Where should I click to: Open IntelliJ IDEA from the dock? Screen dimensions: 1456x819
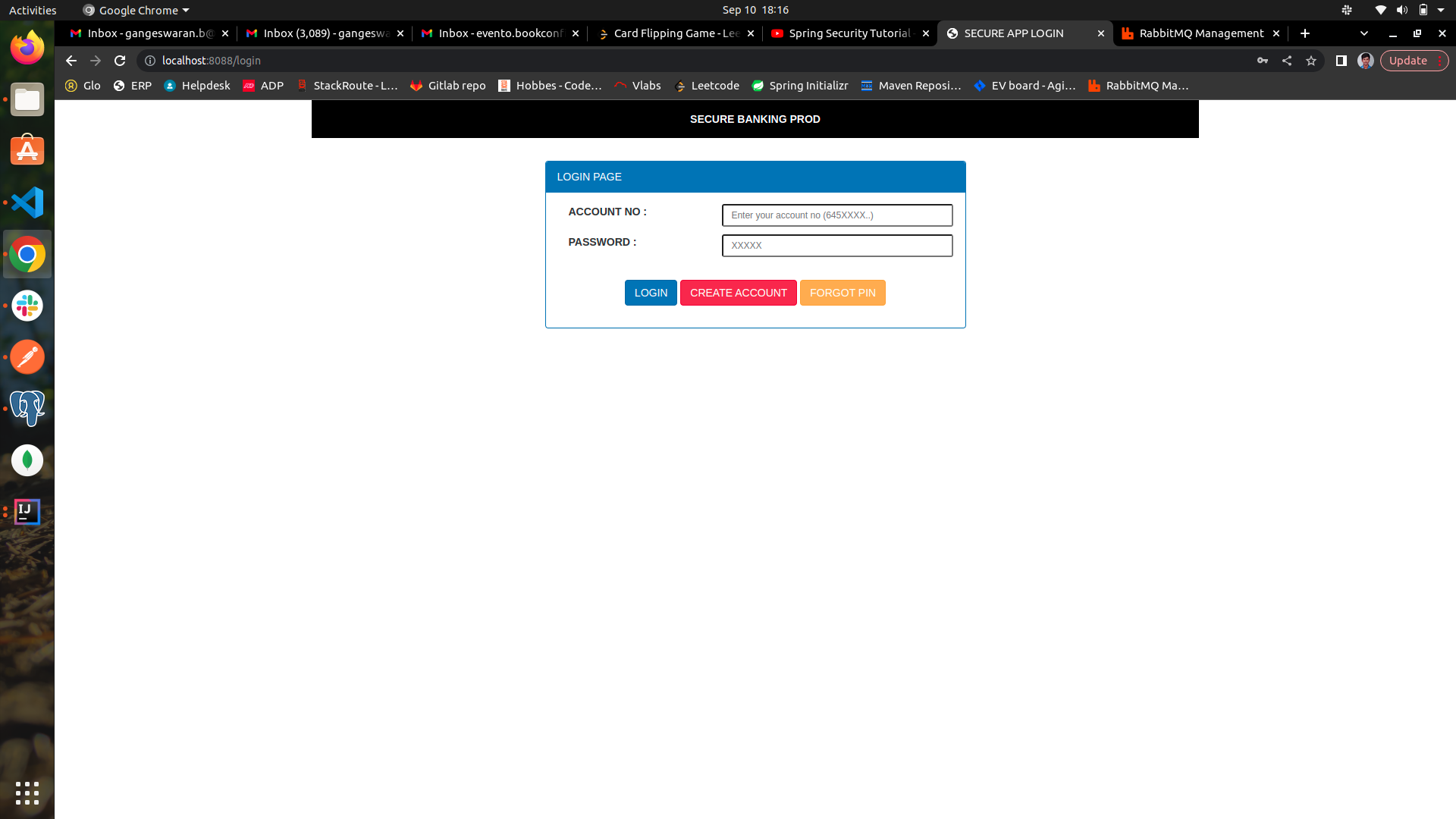(x=27, y=511)
